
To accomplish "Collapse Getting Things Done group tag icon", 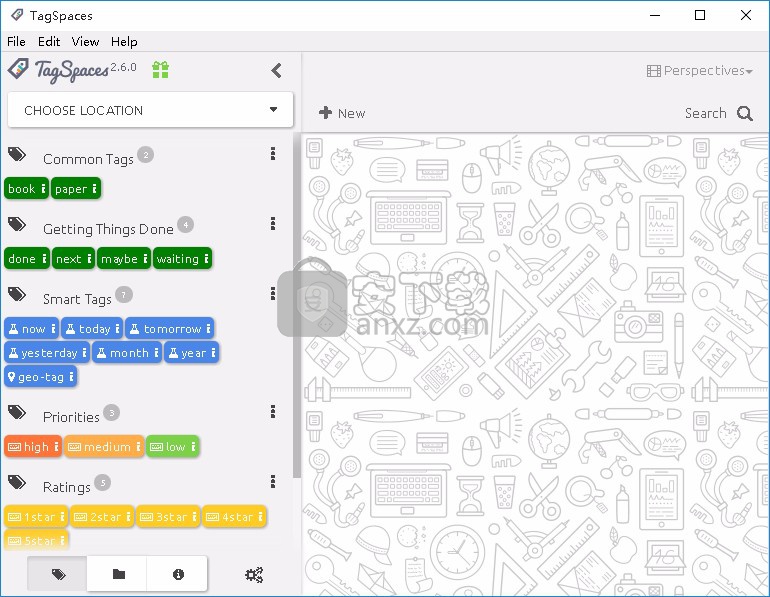I will pyautogui.click(x=17, y=224).
